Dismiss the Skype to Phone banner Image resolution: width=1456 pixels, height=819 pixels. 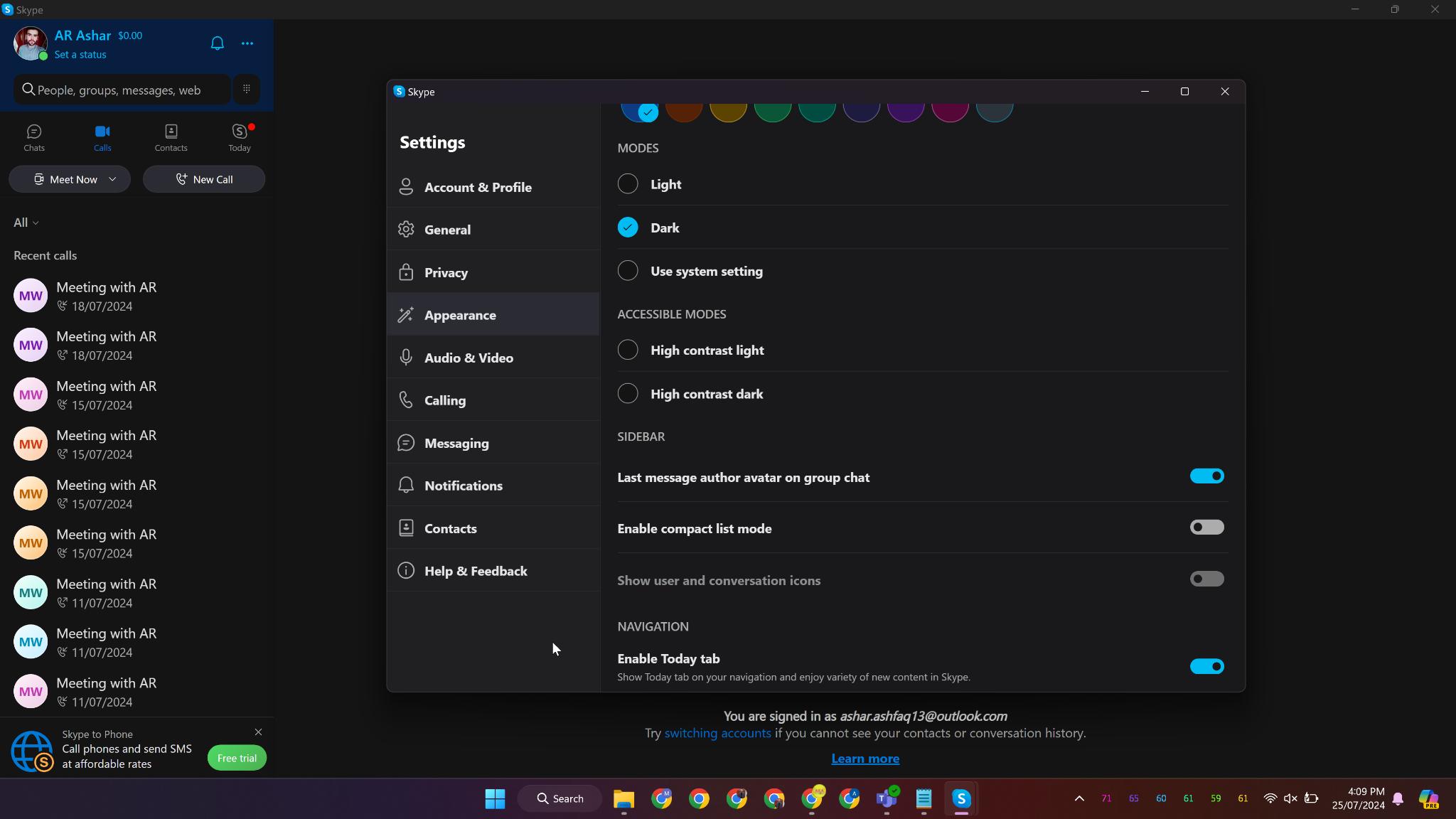[x=258, y=732]
